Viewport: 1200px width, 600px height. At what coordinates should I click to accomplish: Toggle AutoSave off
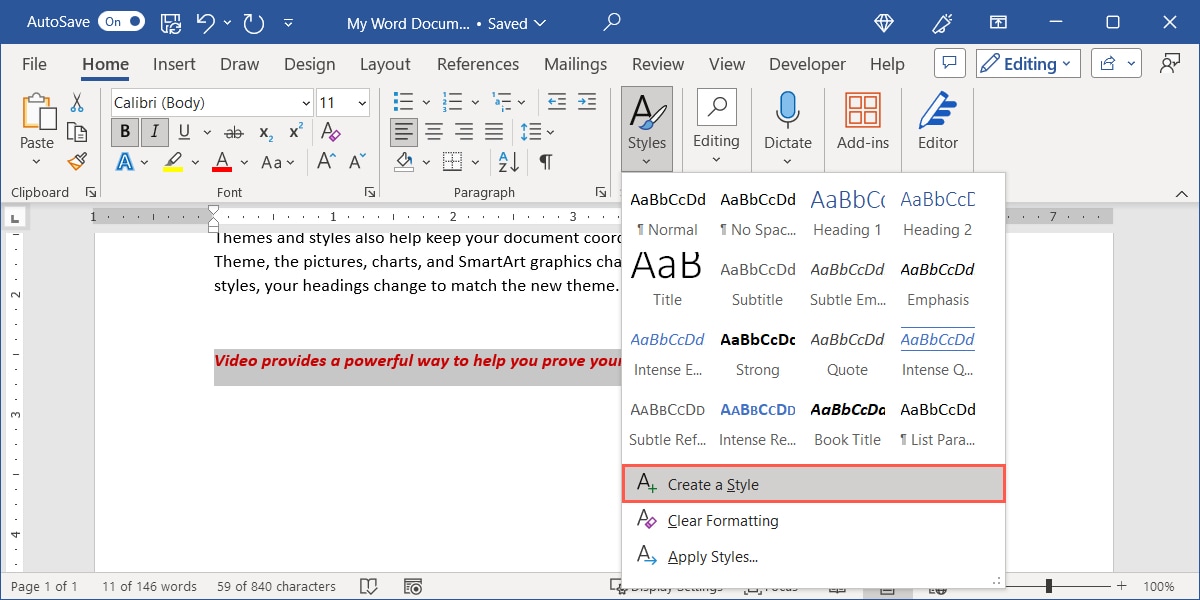(x=120, y=20)
